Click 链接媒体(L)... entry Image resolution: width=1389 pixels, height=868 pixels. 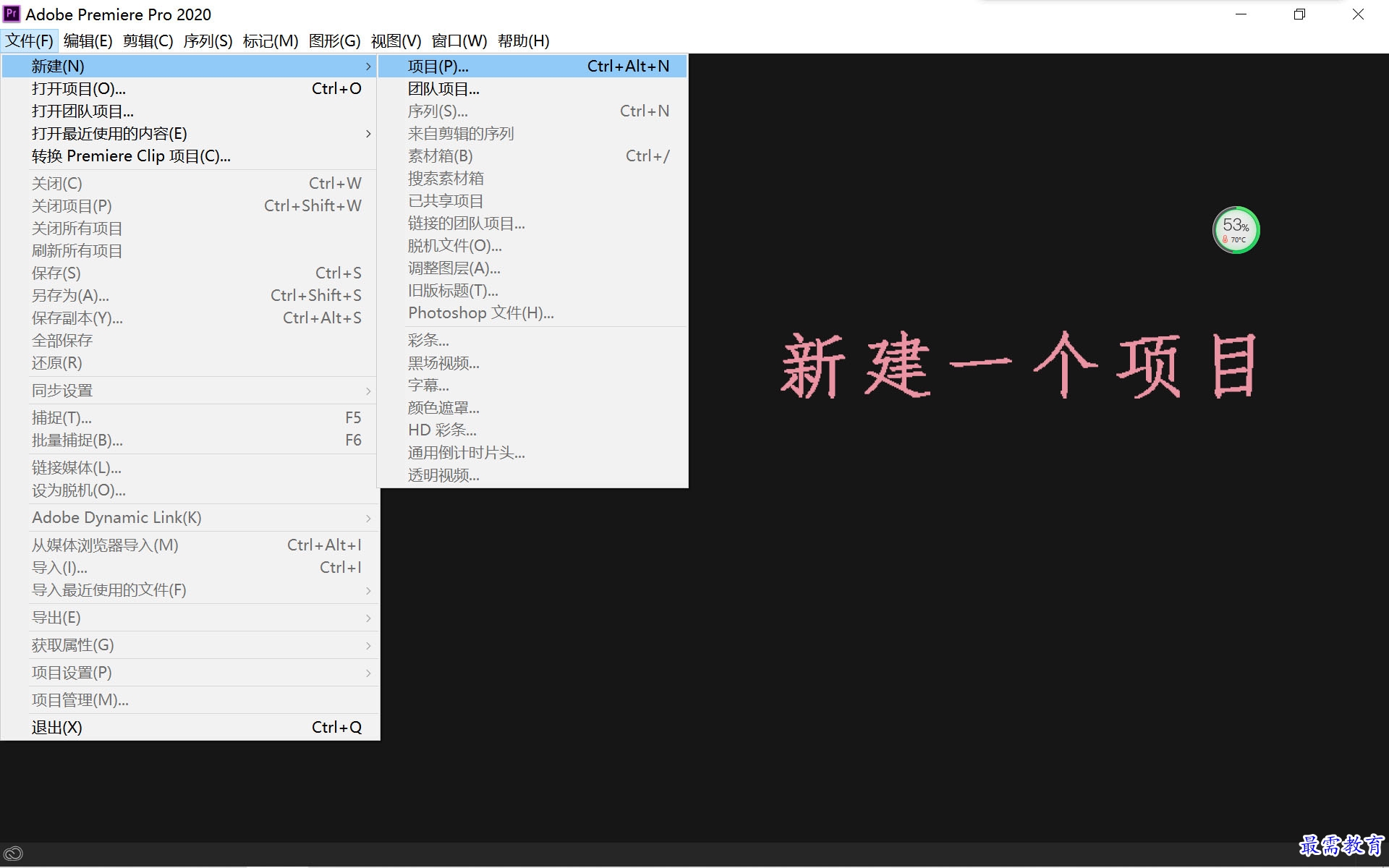pos(190,467)
